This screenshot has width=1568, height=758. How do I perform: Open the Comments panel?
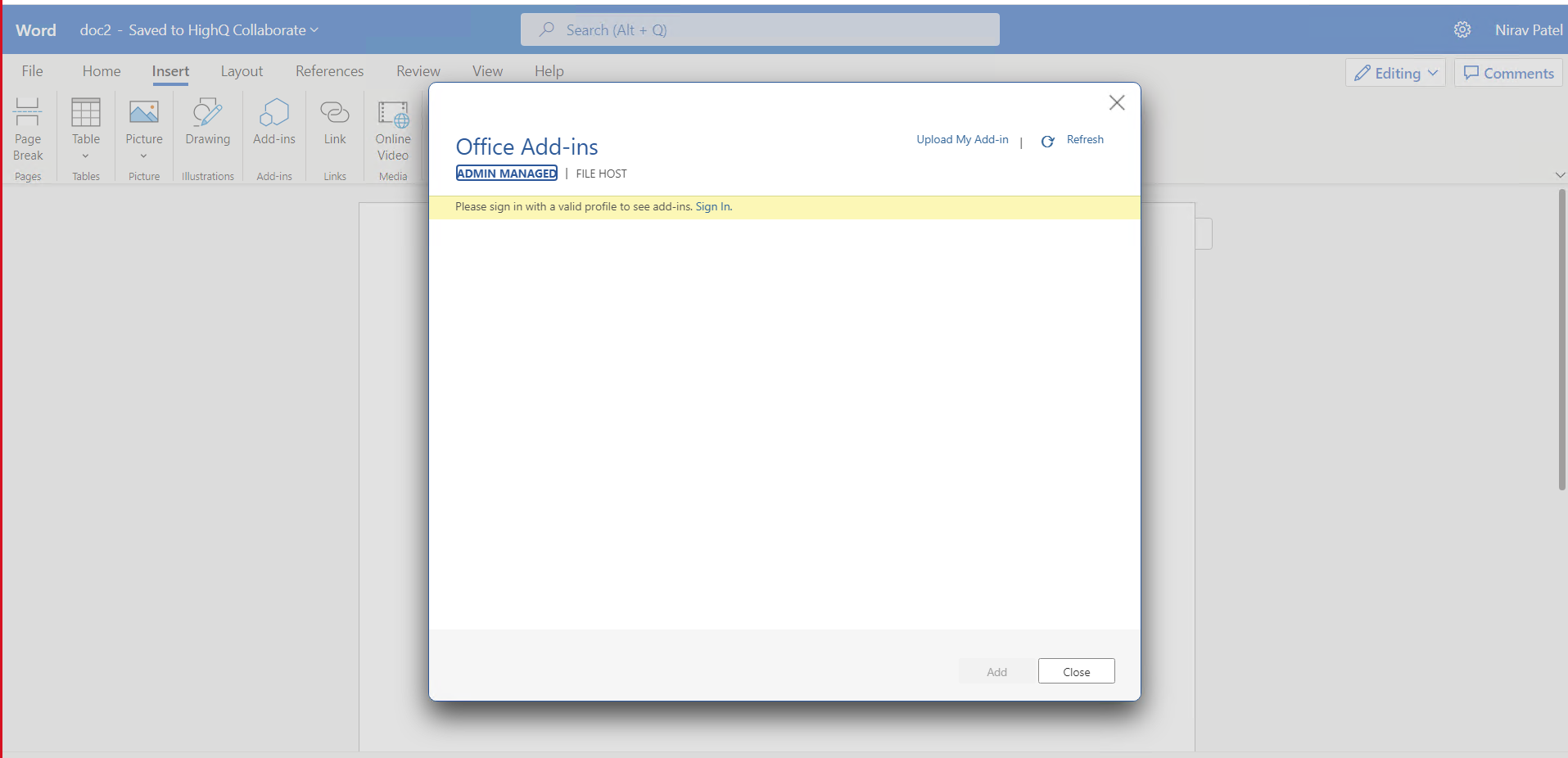1508,72
